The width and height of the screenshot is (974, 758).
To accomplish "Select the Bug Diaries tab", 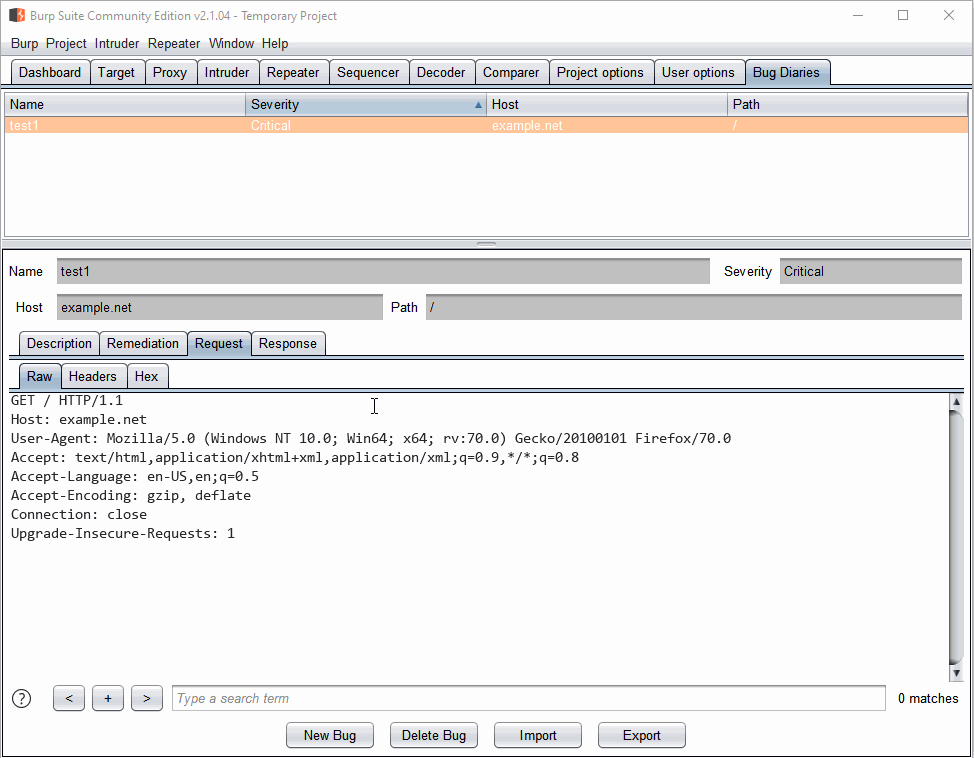I will point(786,73).
